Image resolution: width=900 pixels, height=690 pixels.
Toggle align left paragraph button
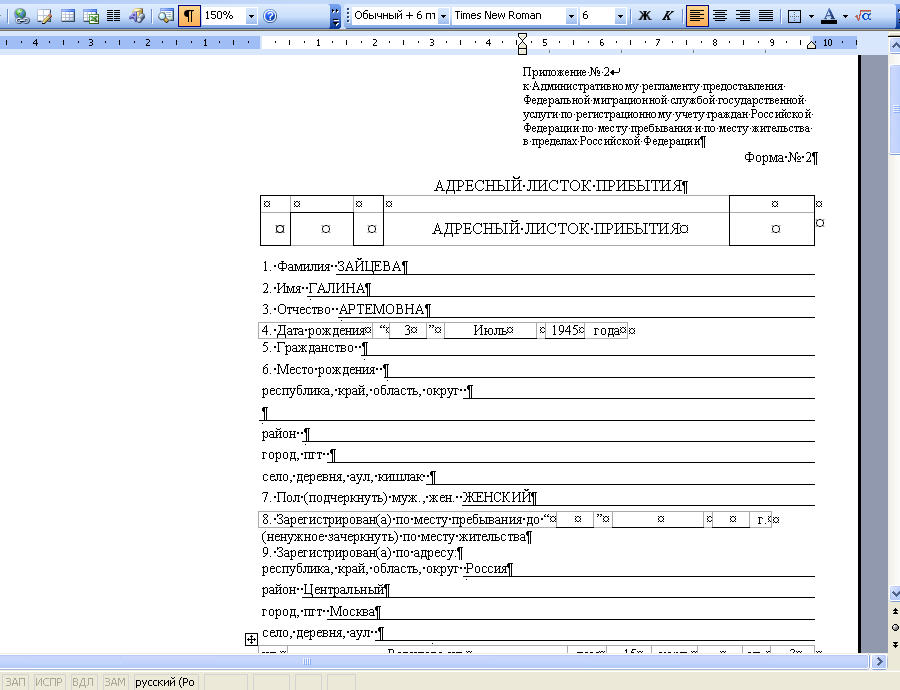click(x=697, y=15)
